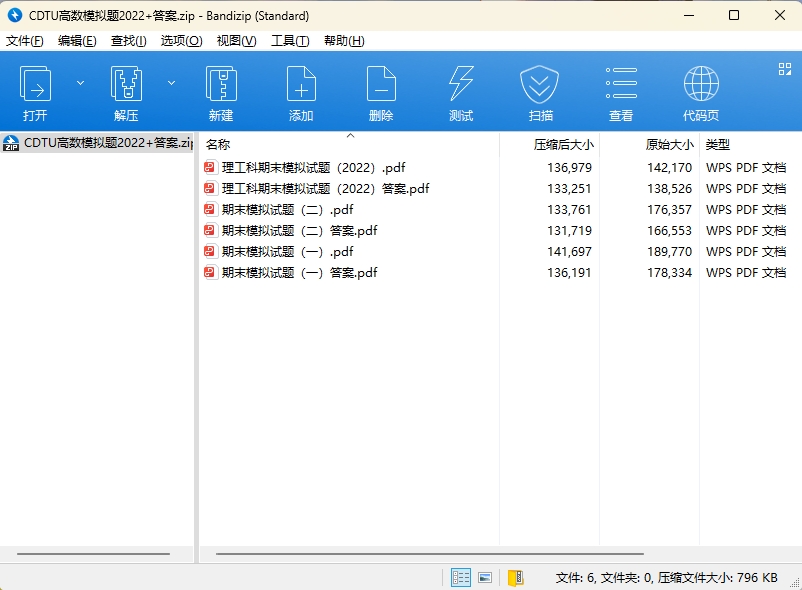Click compressed size value 141,697
Image resolution: width=802 pixels, height=590 pixels.
(569, 252)
